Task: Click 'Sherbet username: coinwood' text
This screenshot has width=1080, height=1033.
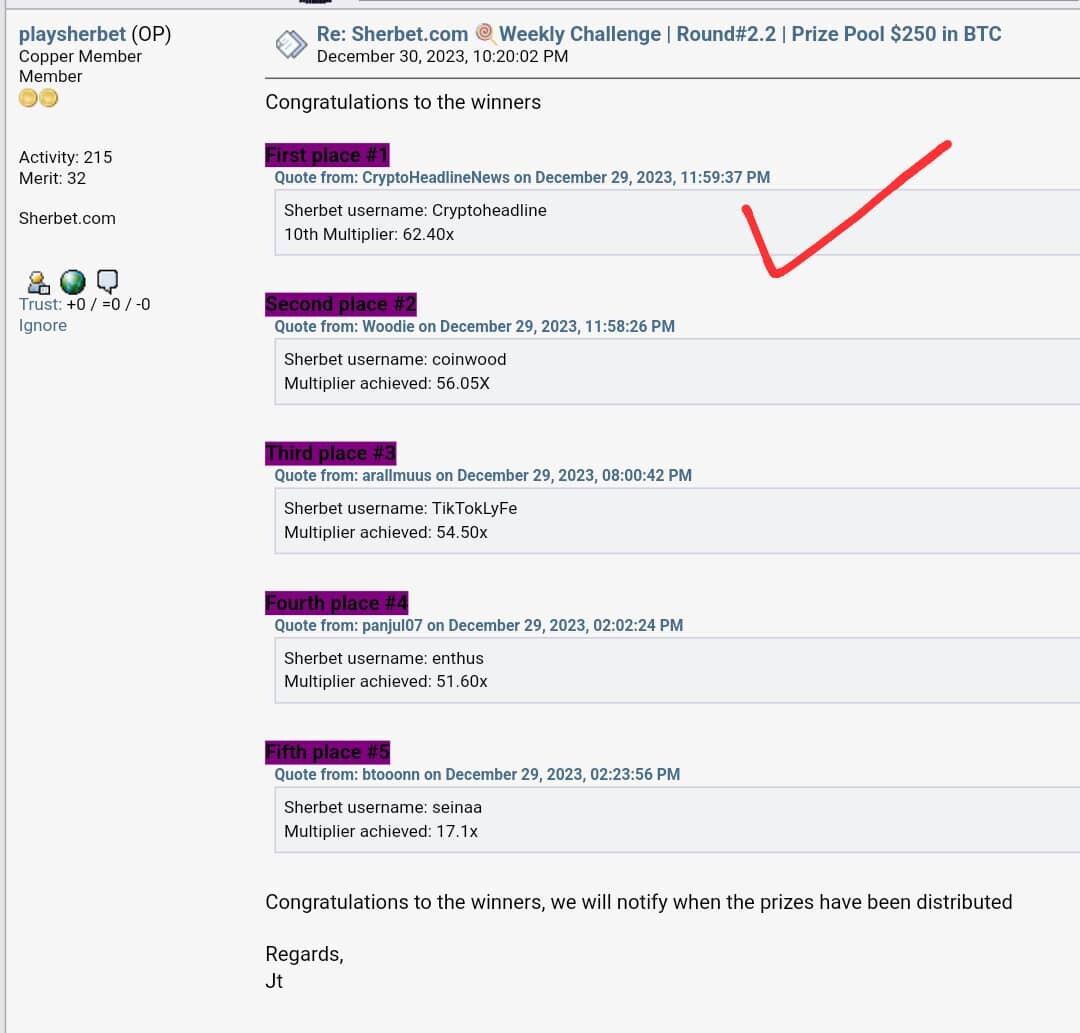Action: coord(395,359)
